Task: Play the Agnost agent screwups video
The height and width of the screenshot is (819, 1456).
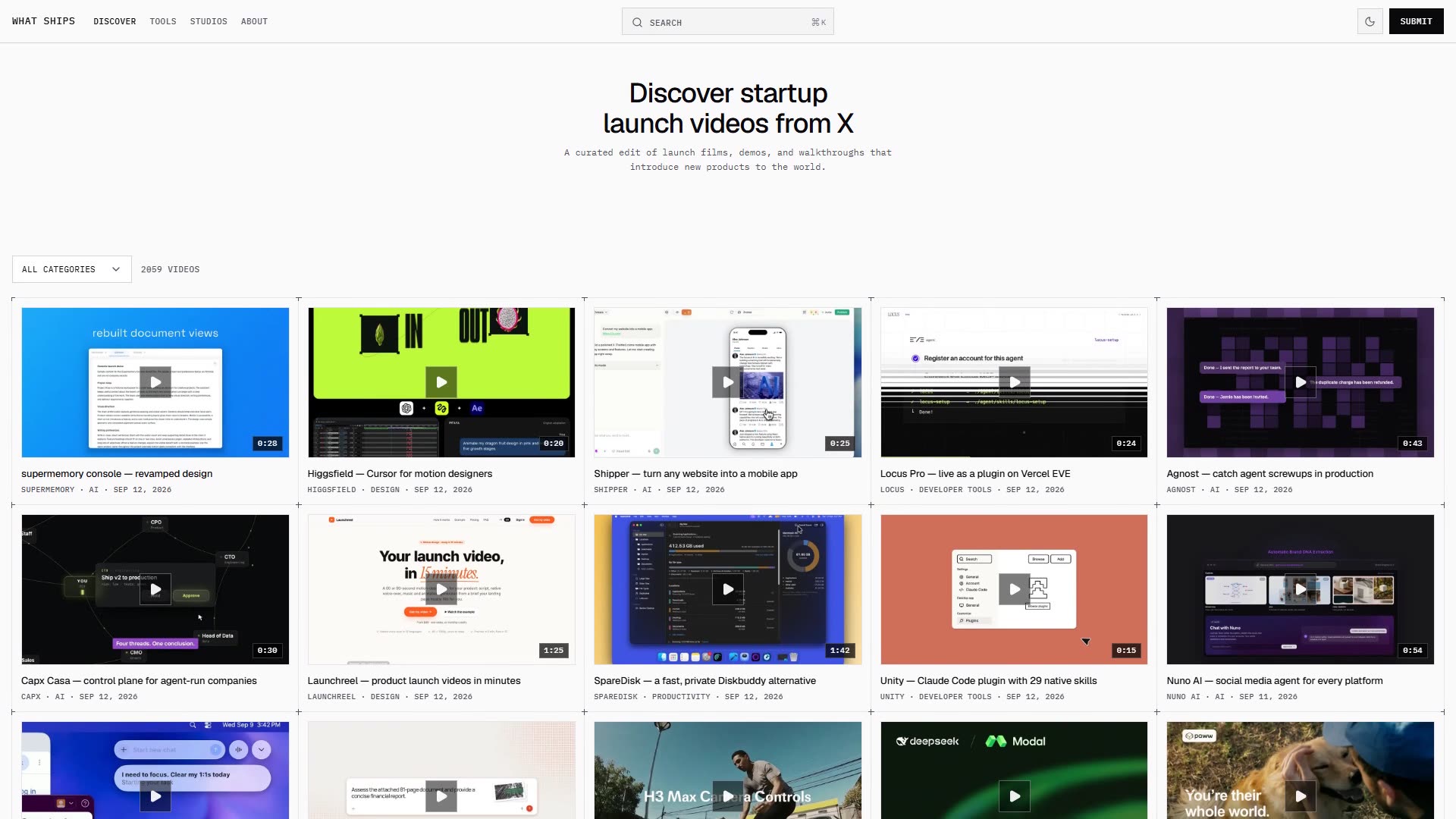Action: coord(1301,382)
